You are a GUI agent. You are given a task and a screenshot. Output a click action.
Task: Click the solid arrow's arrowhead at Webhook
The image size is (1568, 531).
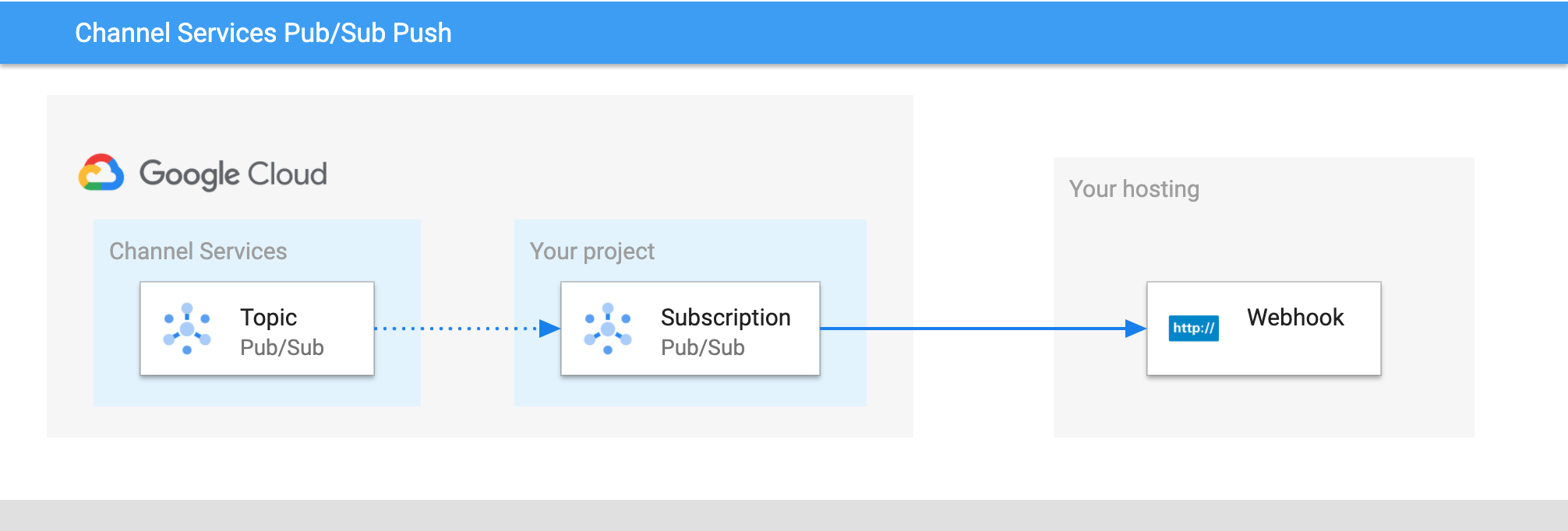coord(1135,329)
